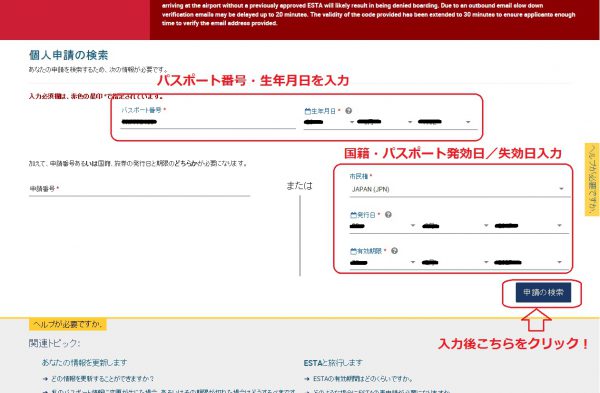Image resolution: width=600 pixels, height=393 pixels.
Task: Focus the 申請番号 input field
Action: [x=139, y=189]
